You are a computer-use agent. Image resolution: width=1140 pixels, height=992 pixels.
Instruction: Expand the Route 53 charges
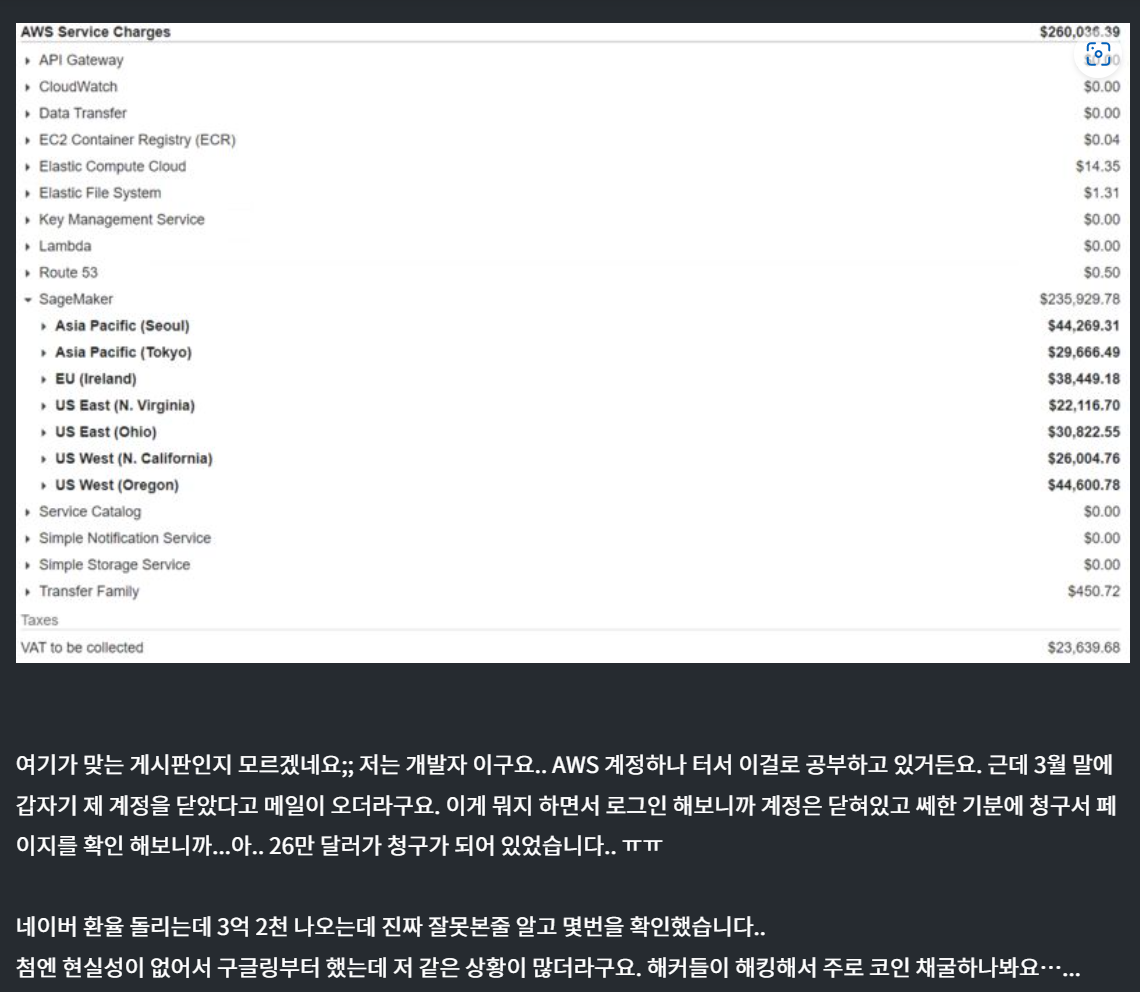[28, 272]
